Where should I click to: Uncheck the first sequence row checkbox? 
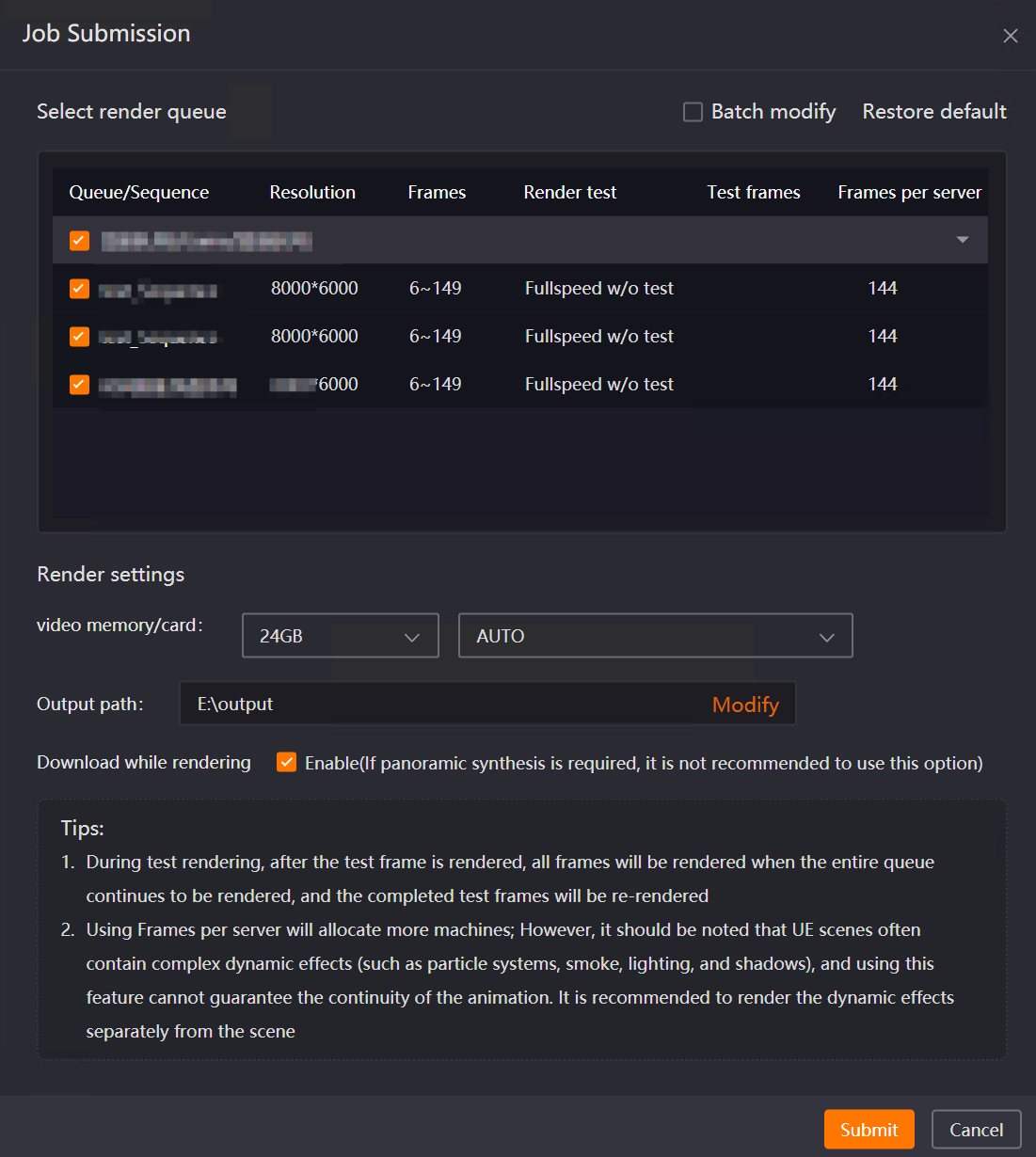[x=79, y=289]
